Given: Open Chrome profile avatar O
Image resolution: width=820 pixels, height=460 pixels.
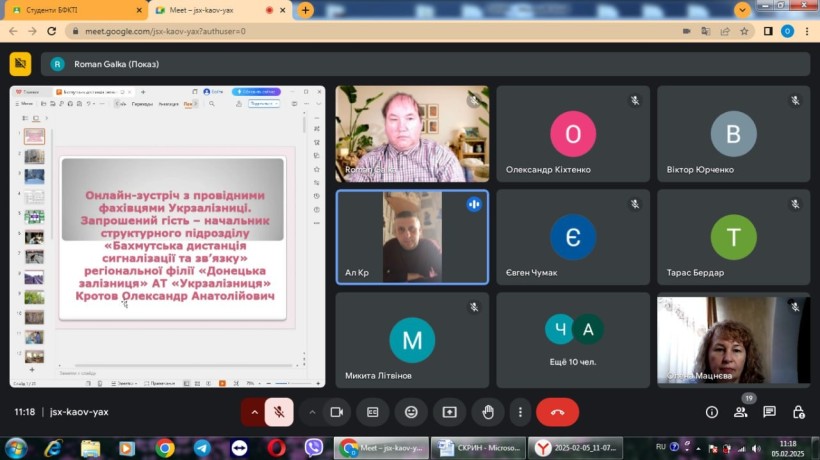Looking at the screenshot, I should click(787, 31).
